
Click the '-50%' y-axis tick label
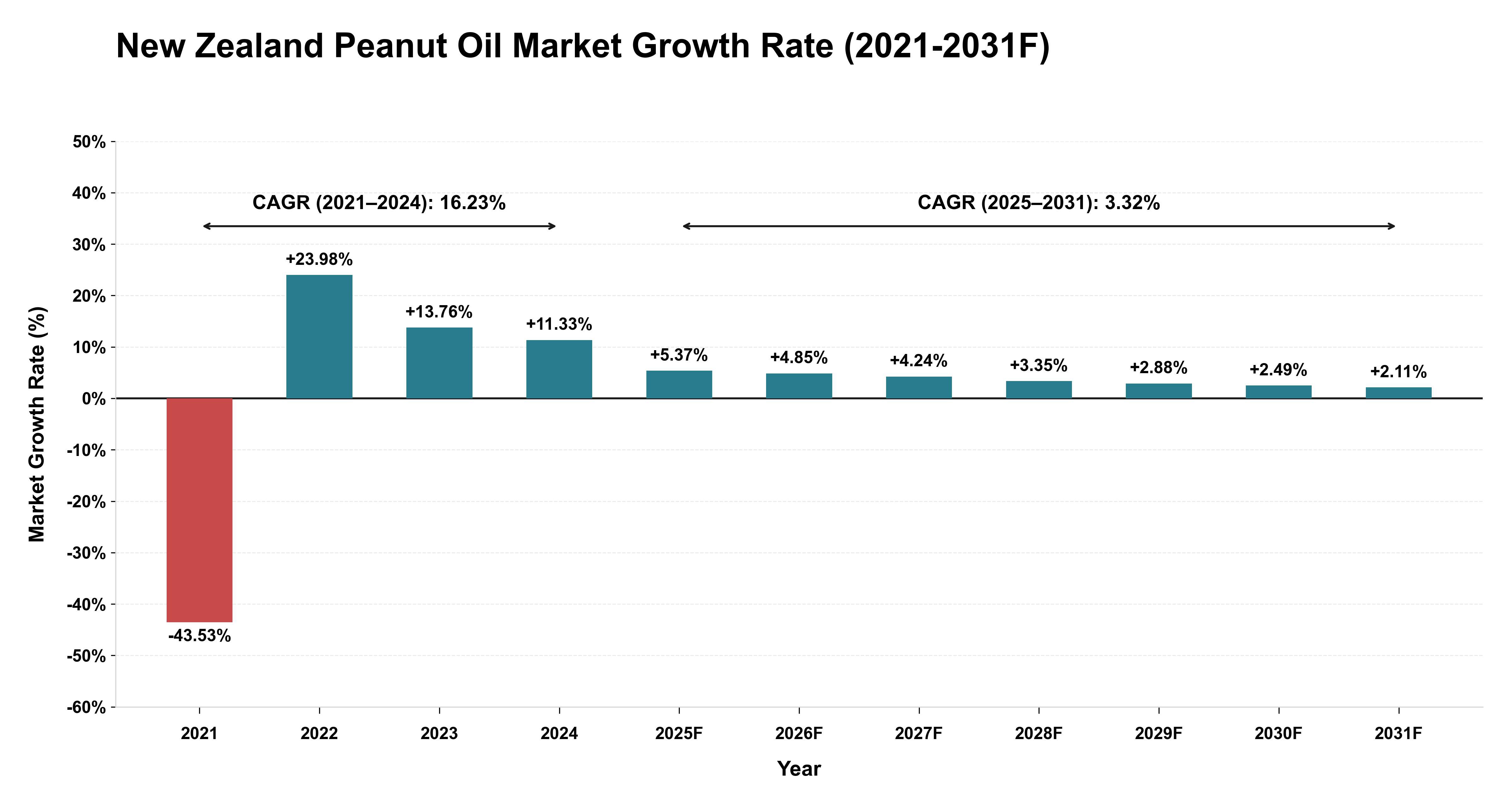[86, 656]
